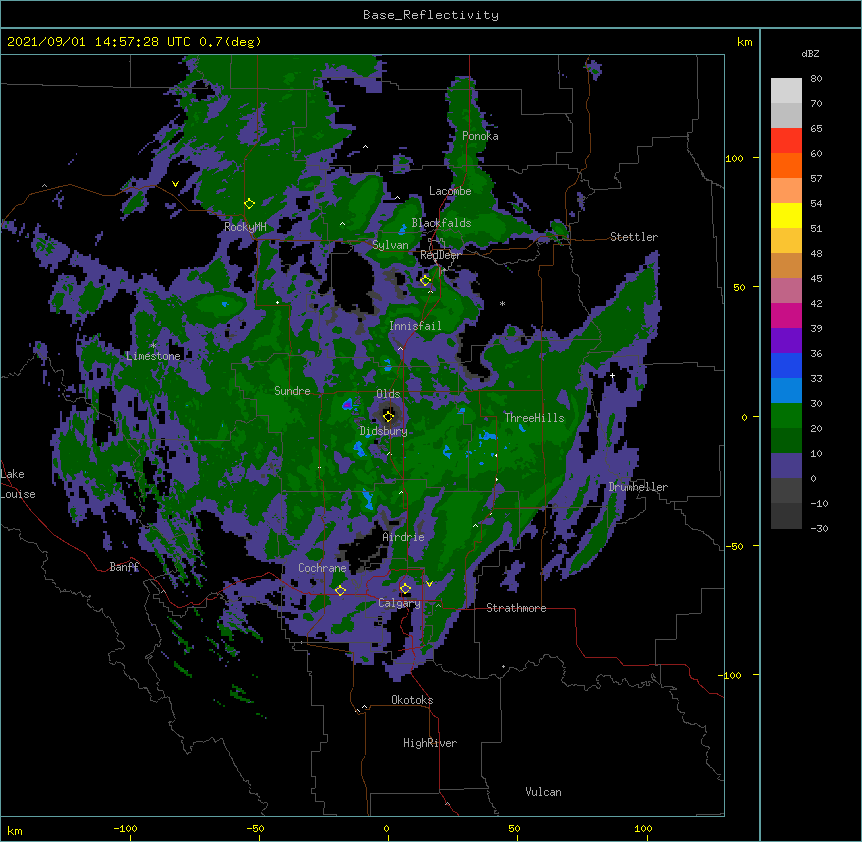
Task: Click the red 65 dBZ legend swatch
Action: [x=786, y=141]
